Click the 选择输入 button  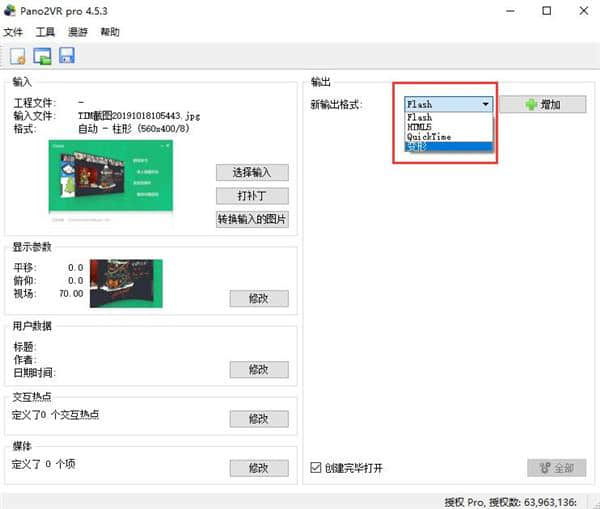pos(252,172)
